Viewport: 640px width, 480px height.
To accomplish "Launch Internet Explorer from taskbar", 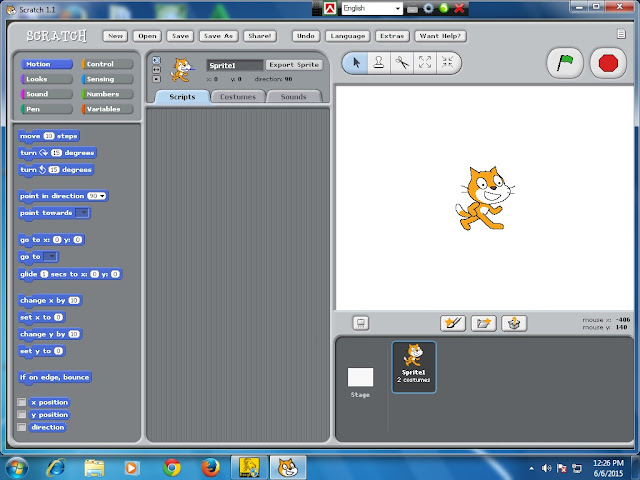I will click(56, 467).
